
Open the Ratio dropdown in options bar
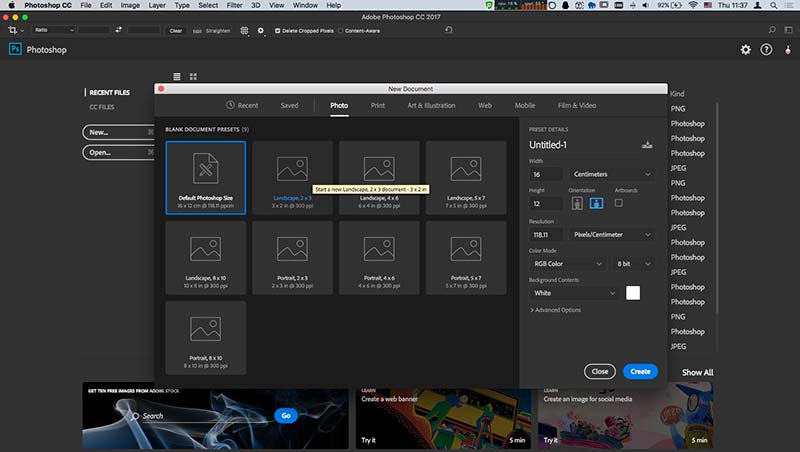[54, 30]
